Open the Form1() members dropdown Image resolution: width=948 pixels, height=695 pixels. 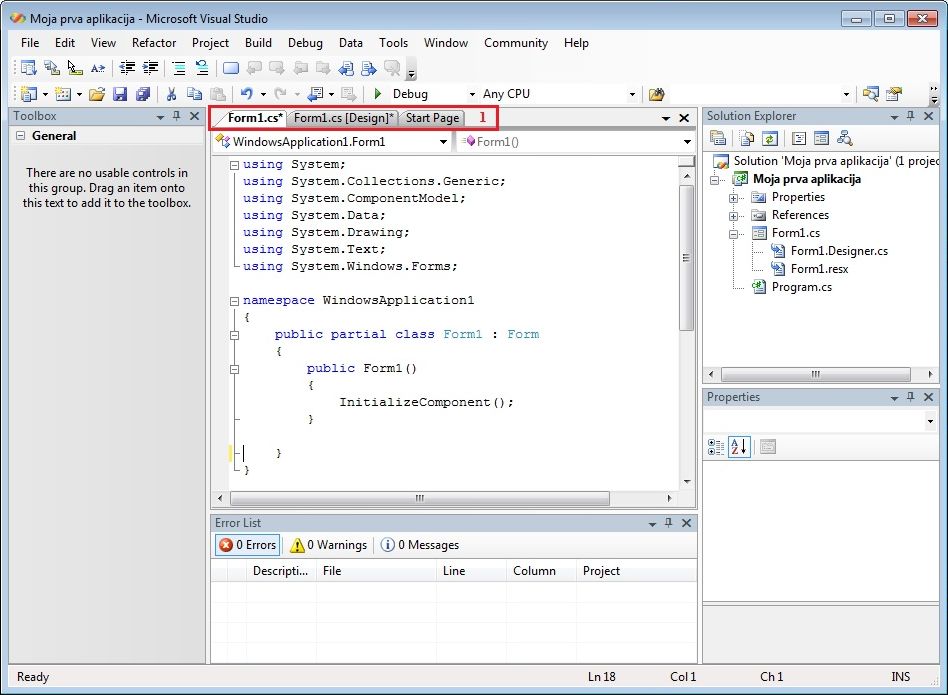point(687,141)
